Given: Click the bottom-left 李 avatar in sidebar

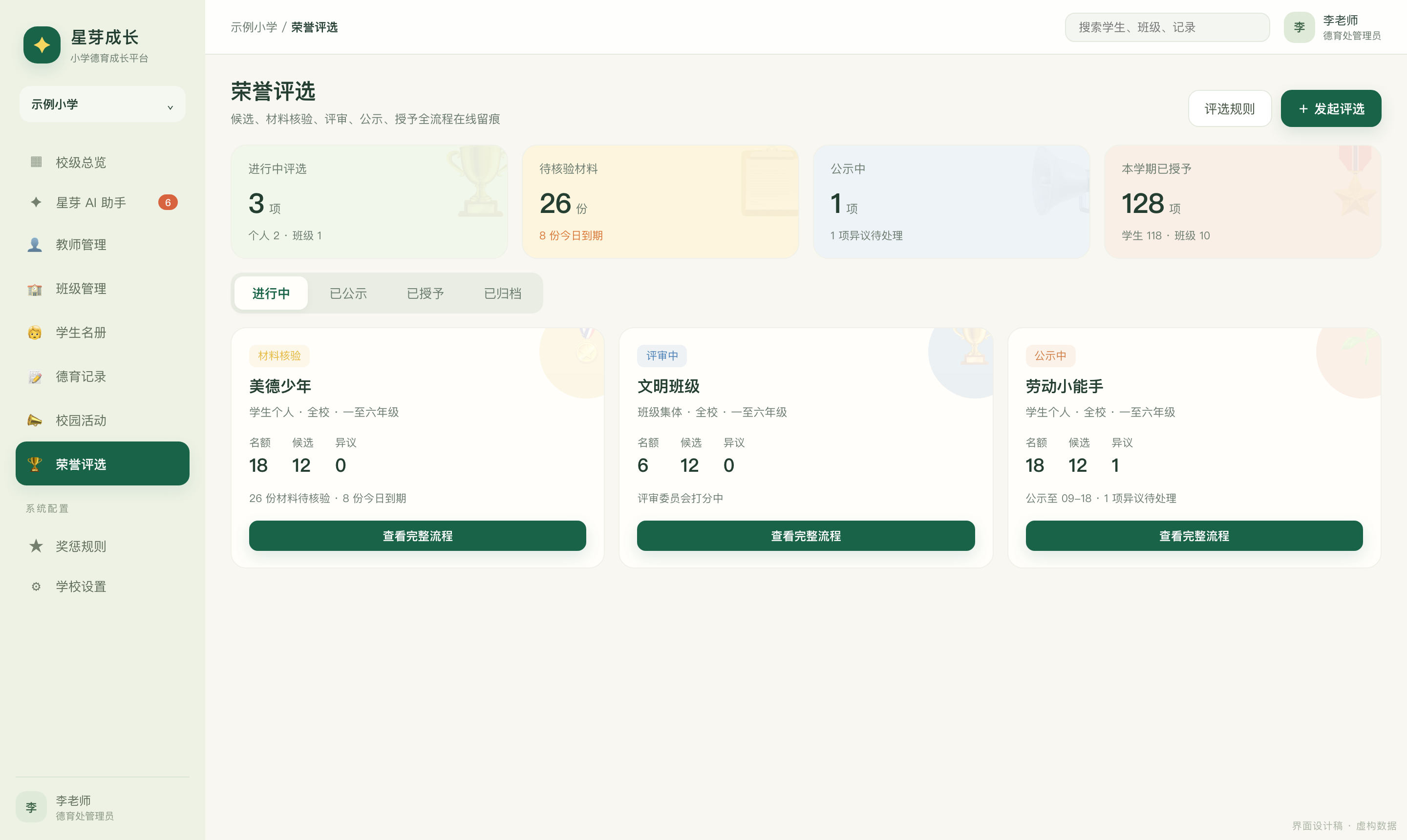Looking at the screenshot, I should click(x=31, y=807).
